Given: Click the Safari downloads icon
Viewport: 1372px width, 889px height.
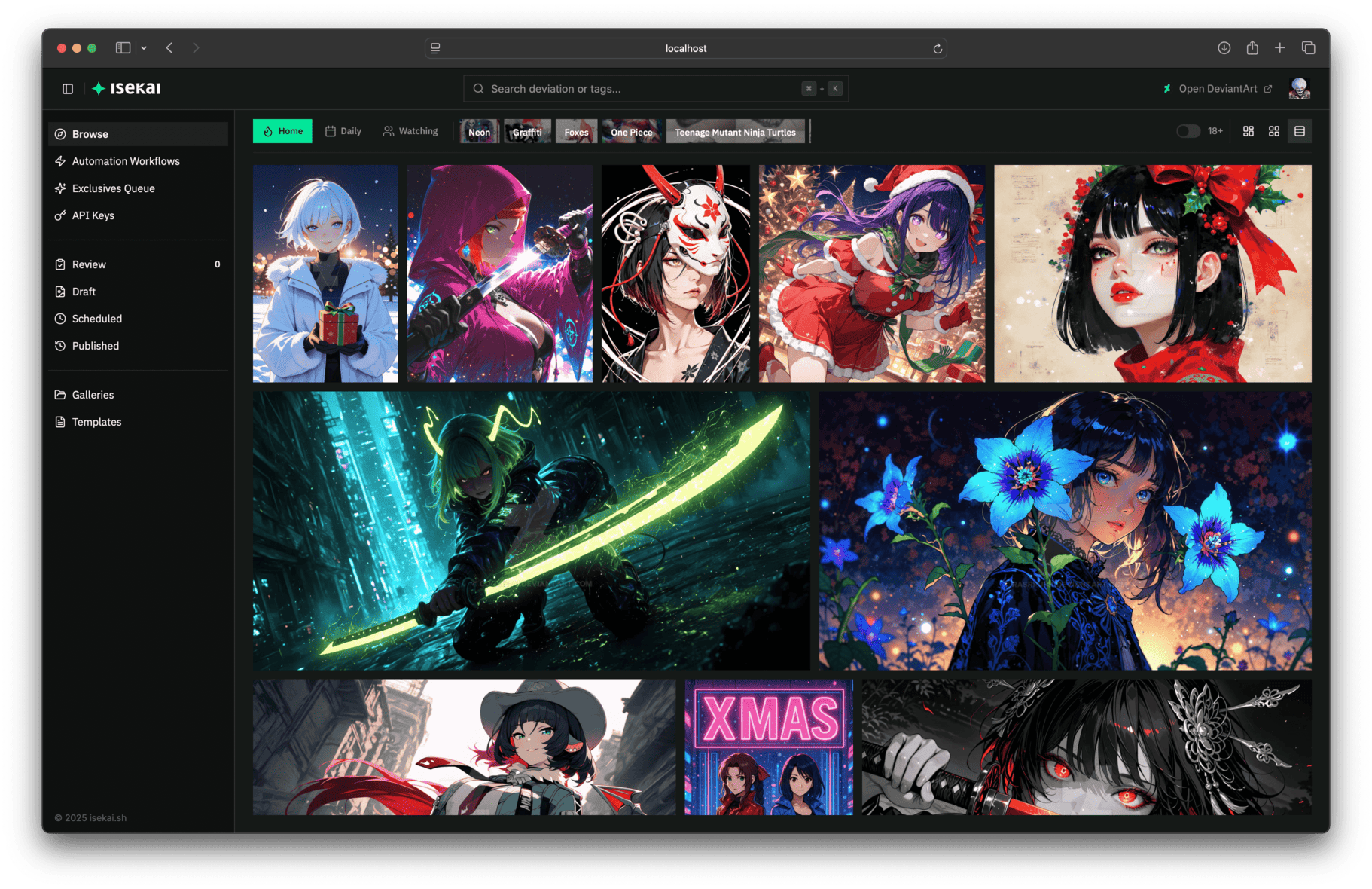Looking at the screenshot, I should [x=1224, y=48].
